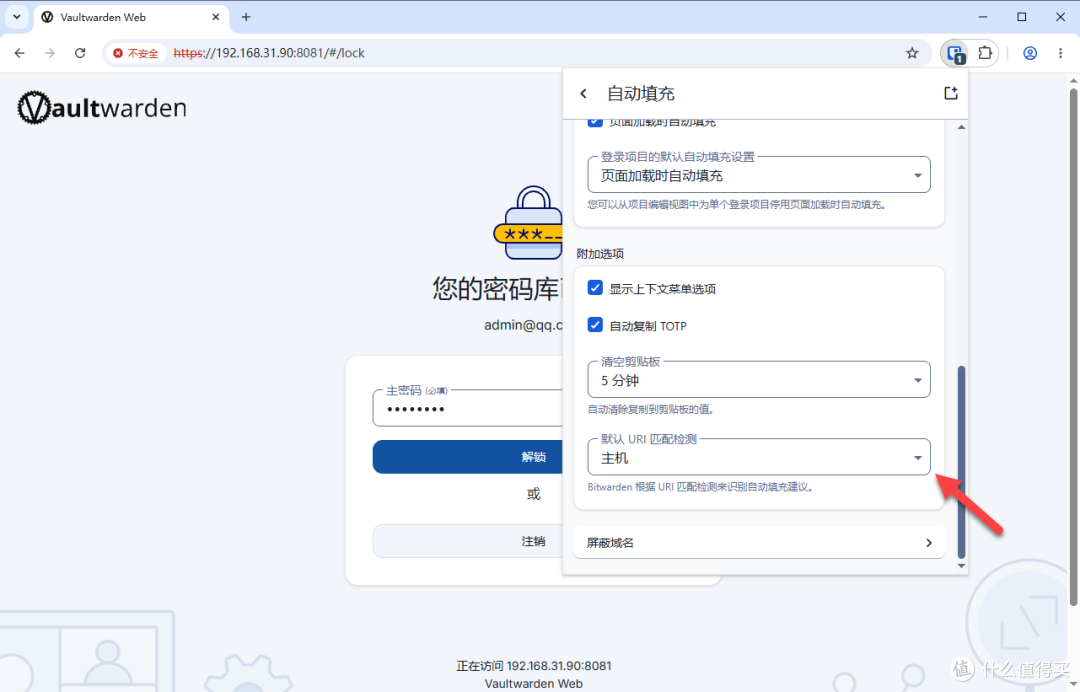Go back to previous page
The image size is (1080, 692).
(x=19, y=53)
